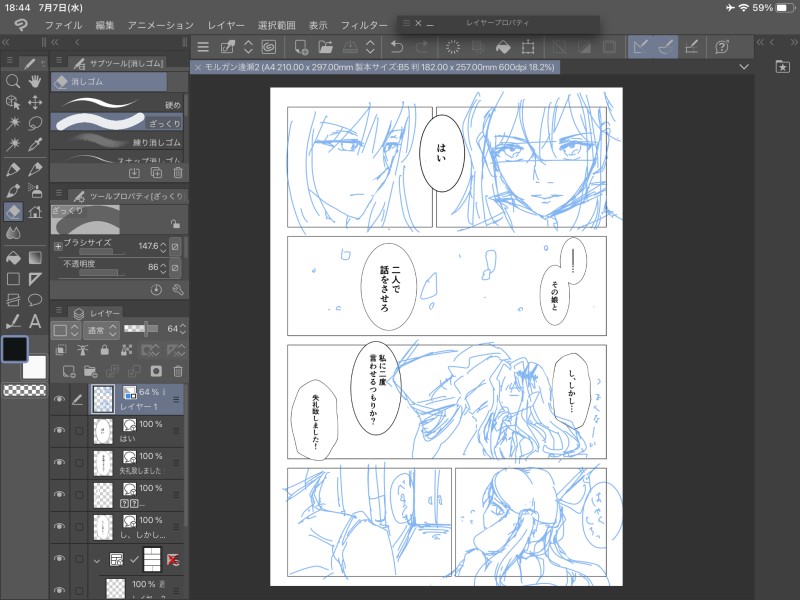Select the Lasso selection tool
The height and width of the screenshot is (600, 800).
pos(35,123)
